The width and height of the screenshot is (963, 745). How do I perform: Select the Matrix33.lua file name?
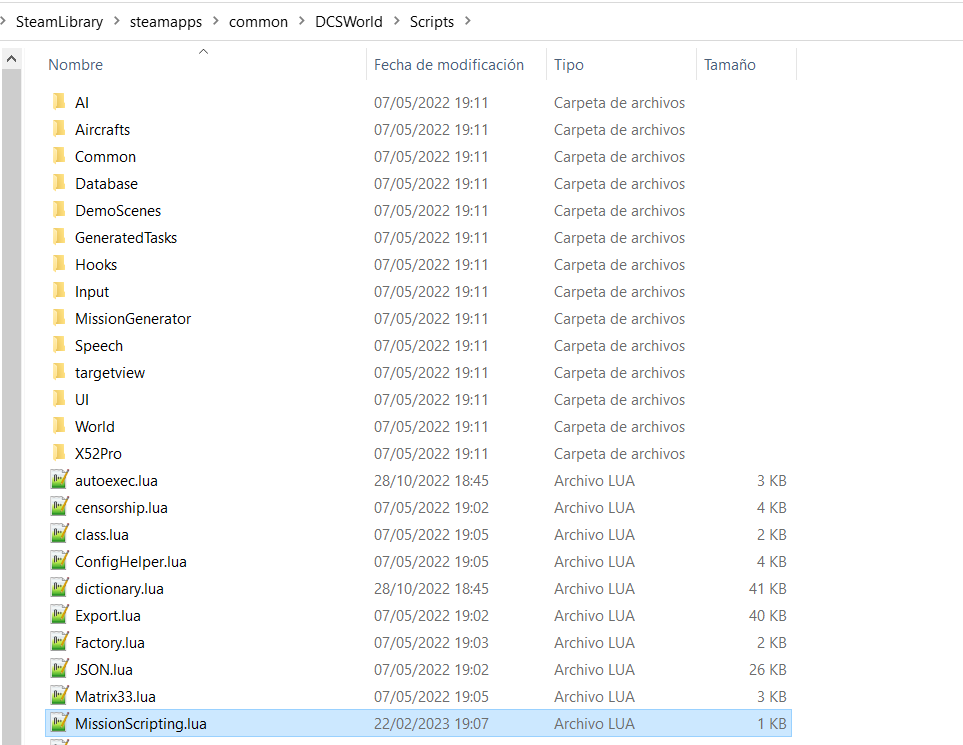pos(115,697)
